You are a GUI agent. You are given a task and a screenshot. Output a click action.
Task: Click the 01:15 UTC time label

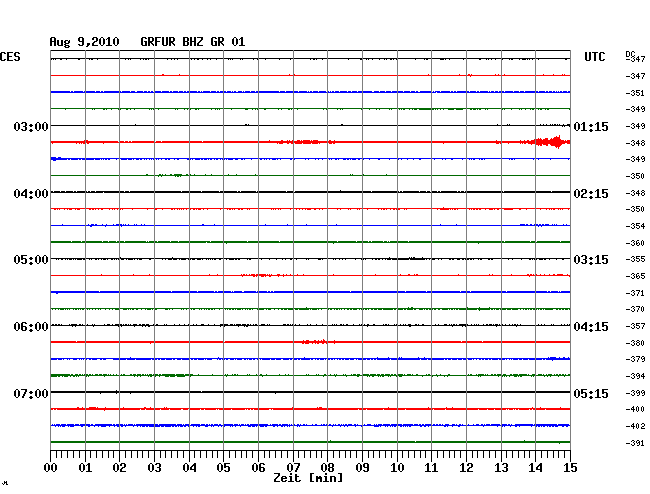pyautogui.click(x=591, y=127)
